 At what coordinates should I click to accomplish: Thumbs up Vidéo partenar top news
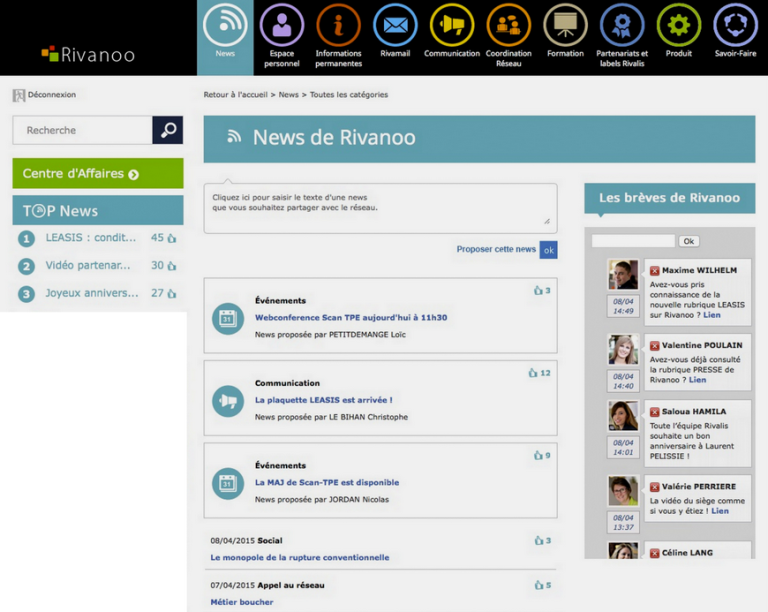171,266
